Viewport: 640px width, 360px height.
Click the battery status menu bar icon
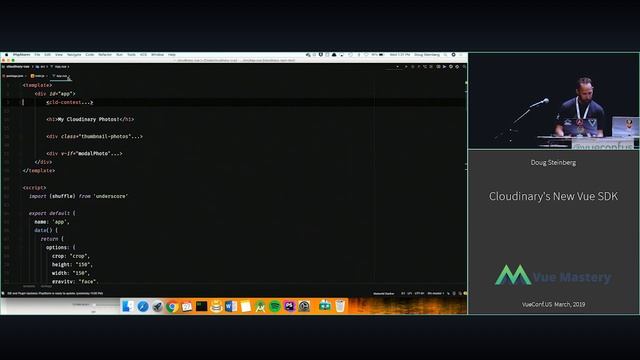click(381, 55)
